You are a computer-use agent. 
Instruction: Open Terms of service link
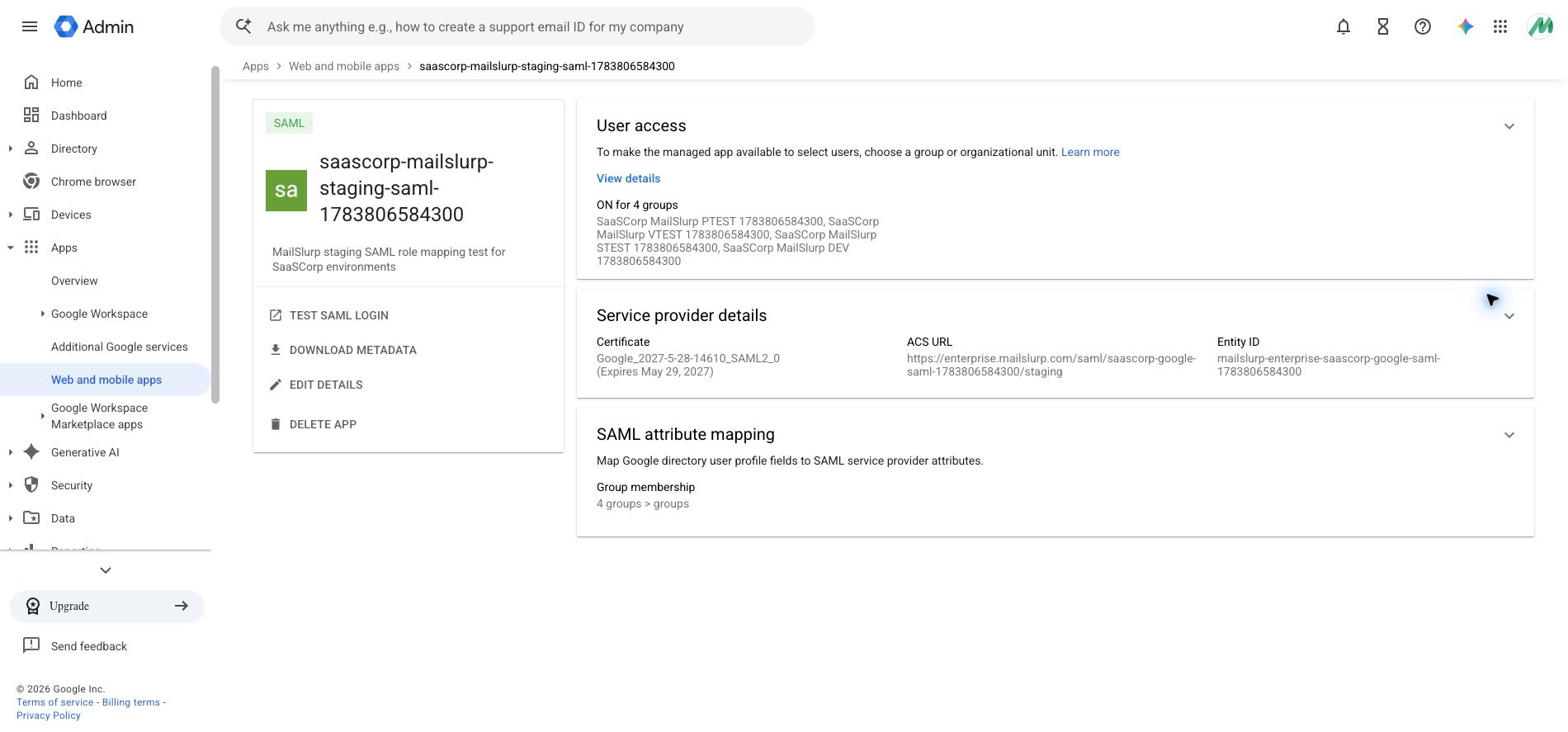[x=55, y=702]
